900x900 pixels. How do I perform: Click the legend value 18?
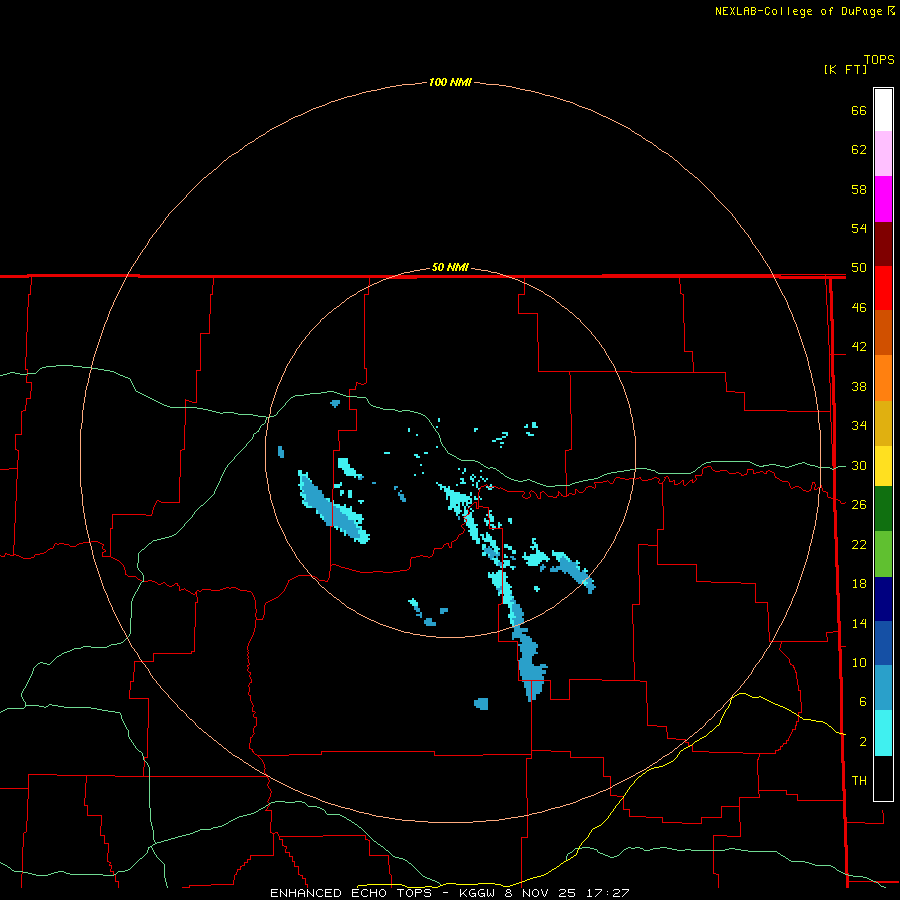[x=859, y=584]
